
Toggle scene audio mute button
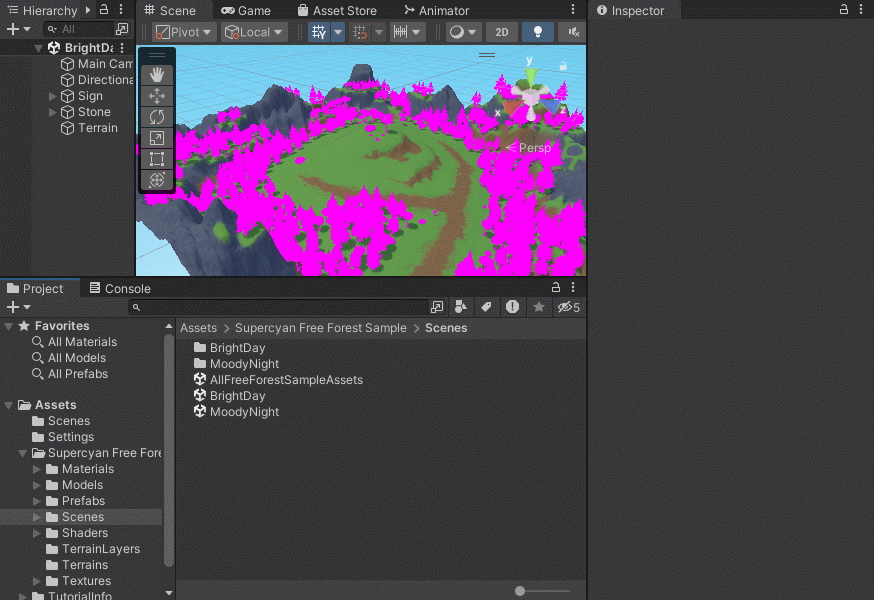[x=573, y=32]
